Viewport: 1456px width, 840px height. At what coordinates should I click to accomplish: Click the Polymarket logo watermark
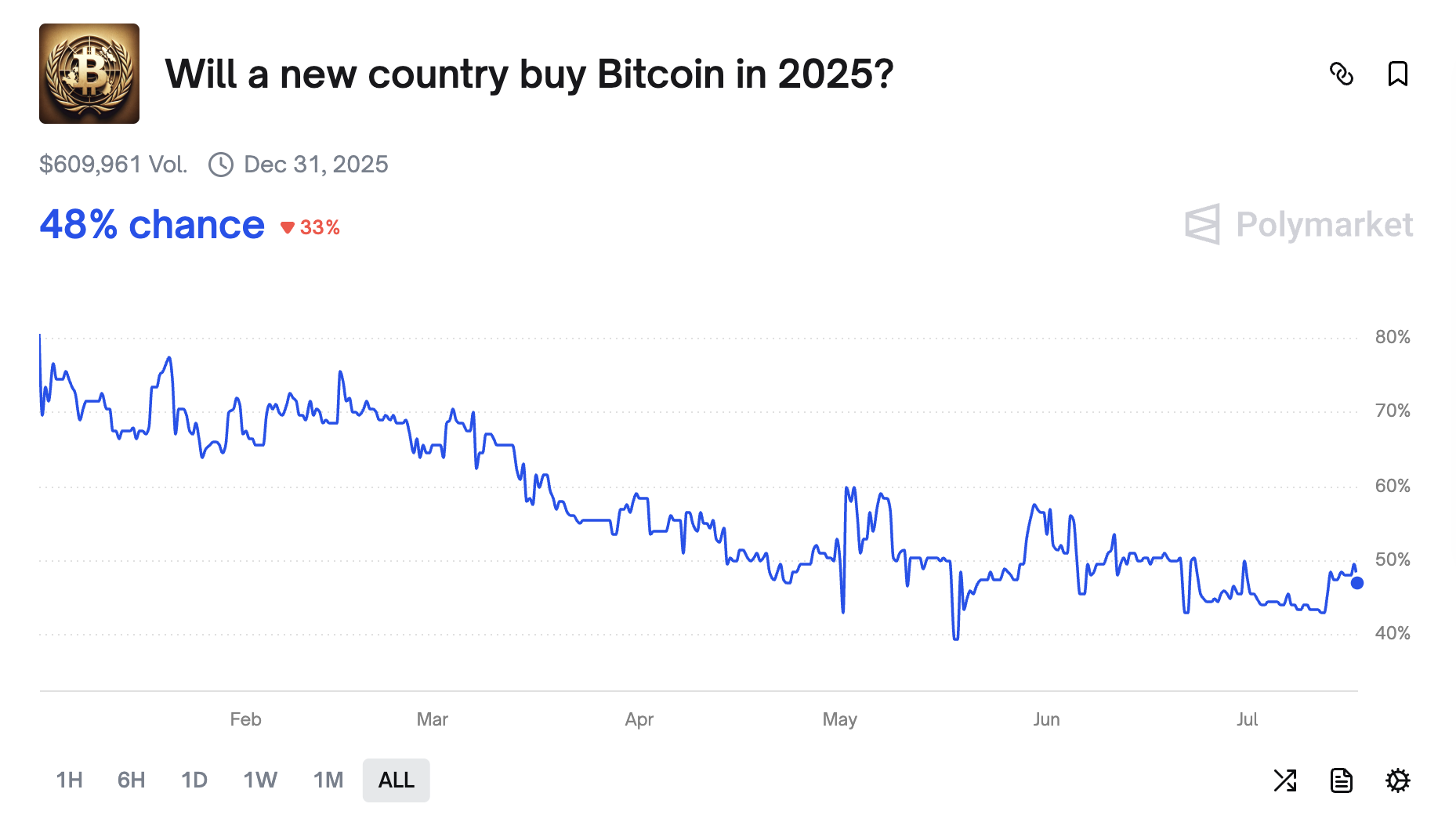click(x=1299, y=225)
